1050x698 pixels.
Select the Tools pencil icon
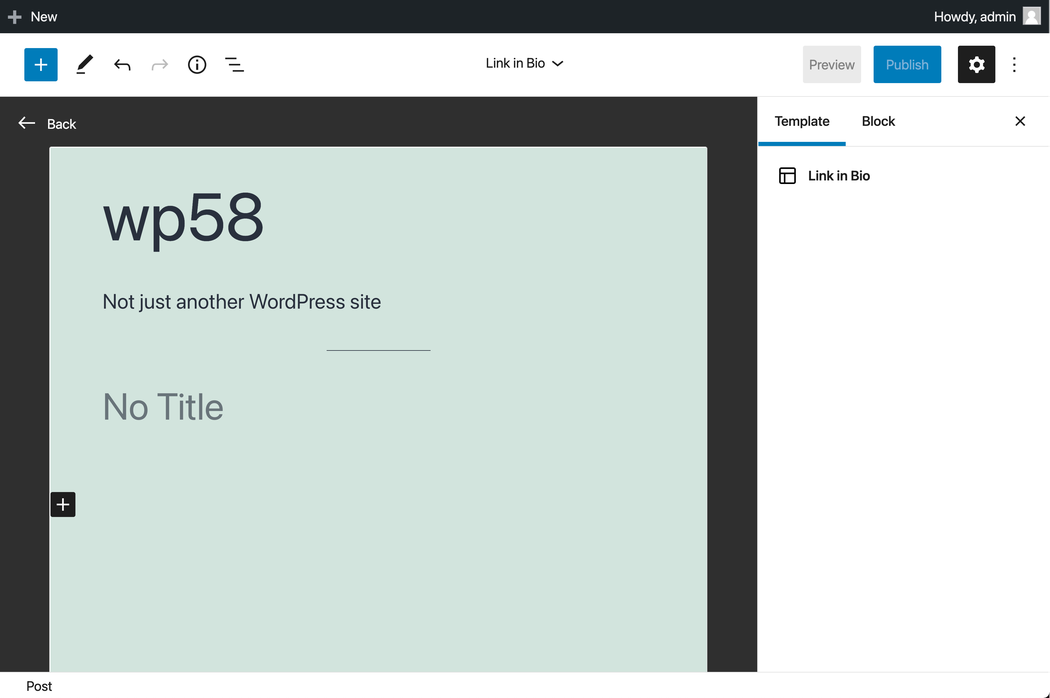pos(84,65)
